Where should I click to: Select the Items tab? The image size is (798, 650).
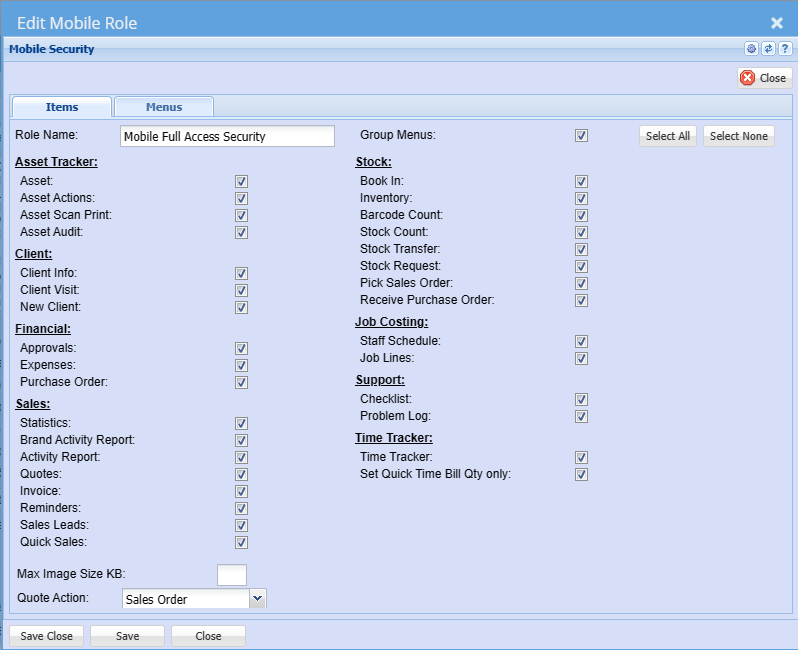pyautogui.click(x=62, y=107)
